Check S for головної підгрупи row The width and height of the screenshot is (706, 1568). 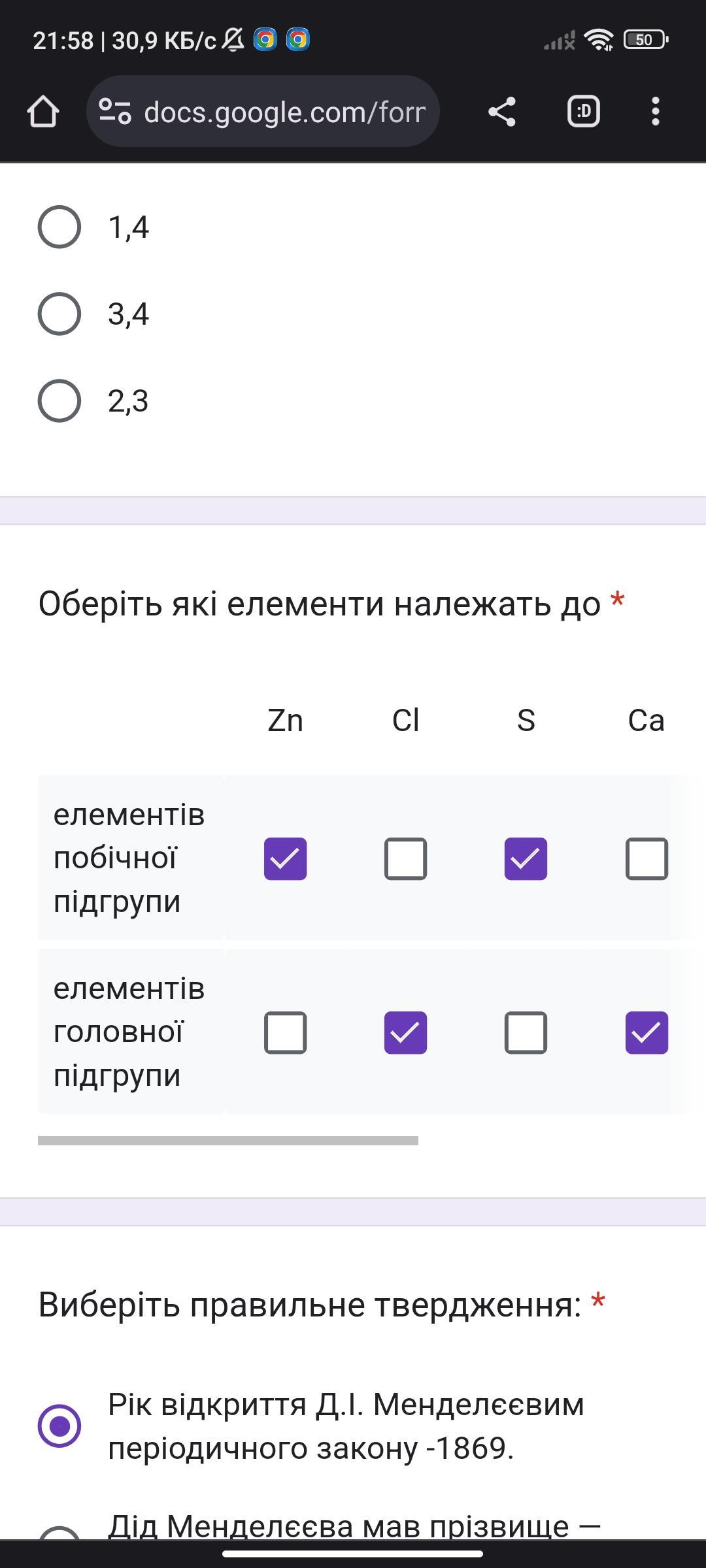click(x=526, y=1033)
